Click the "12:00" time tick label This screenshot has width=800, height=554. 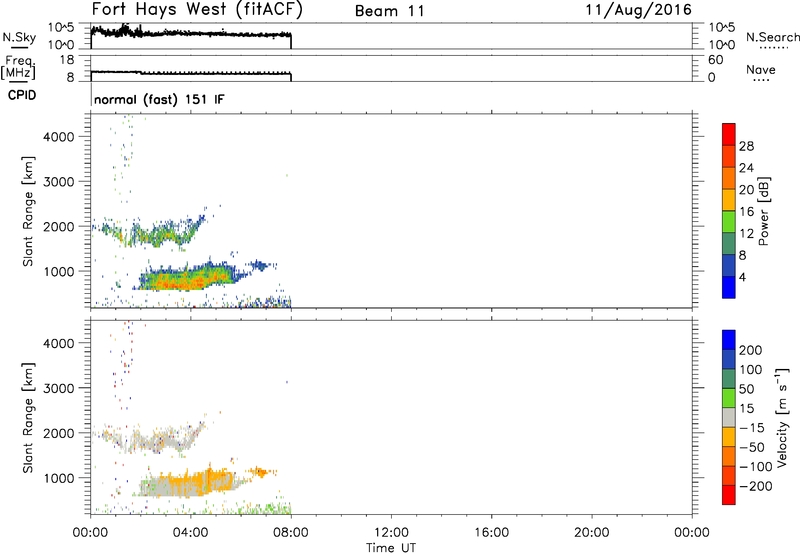point(391,533)
